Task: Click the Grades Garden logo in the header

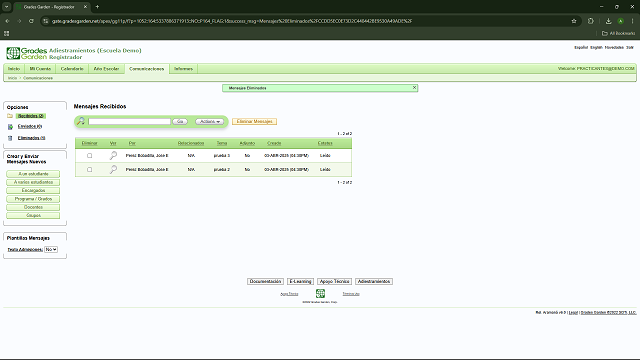Action: pos(27,53)
